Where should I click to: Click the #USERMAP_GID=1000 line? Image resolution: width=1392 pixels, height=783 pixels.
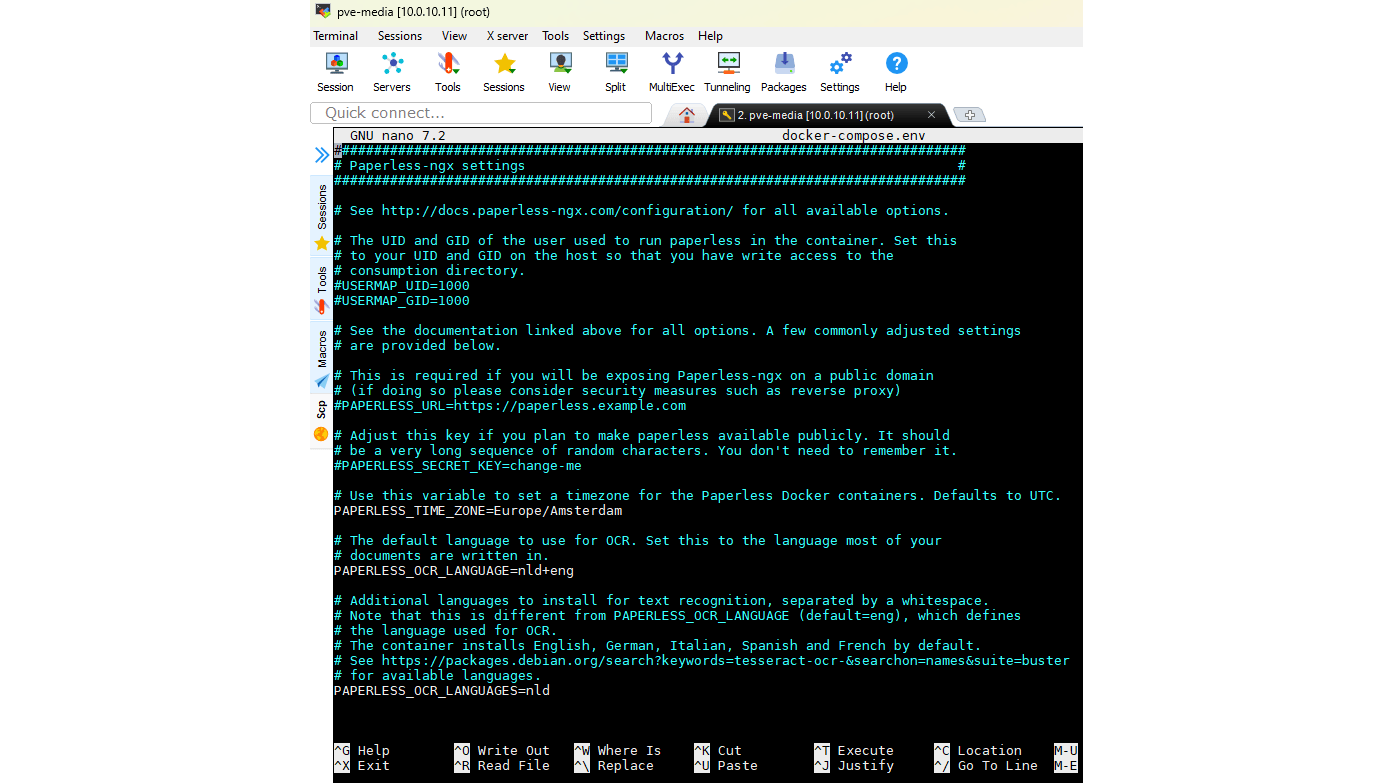pos(402,301)
